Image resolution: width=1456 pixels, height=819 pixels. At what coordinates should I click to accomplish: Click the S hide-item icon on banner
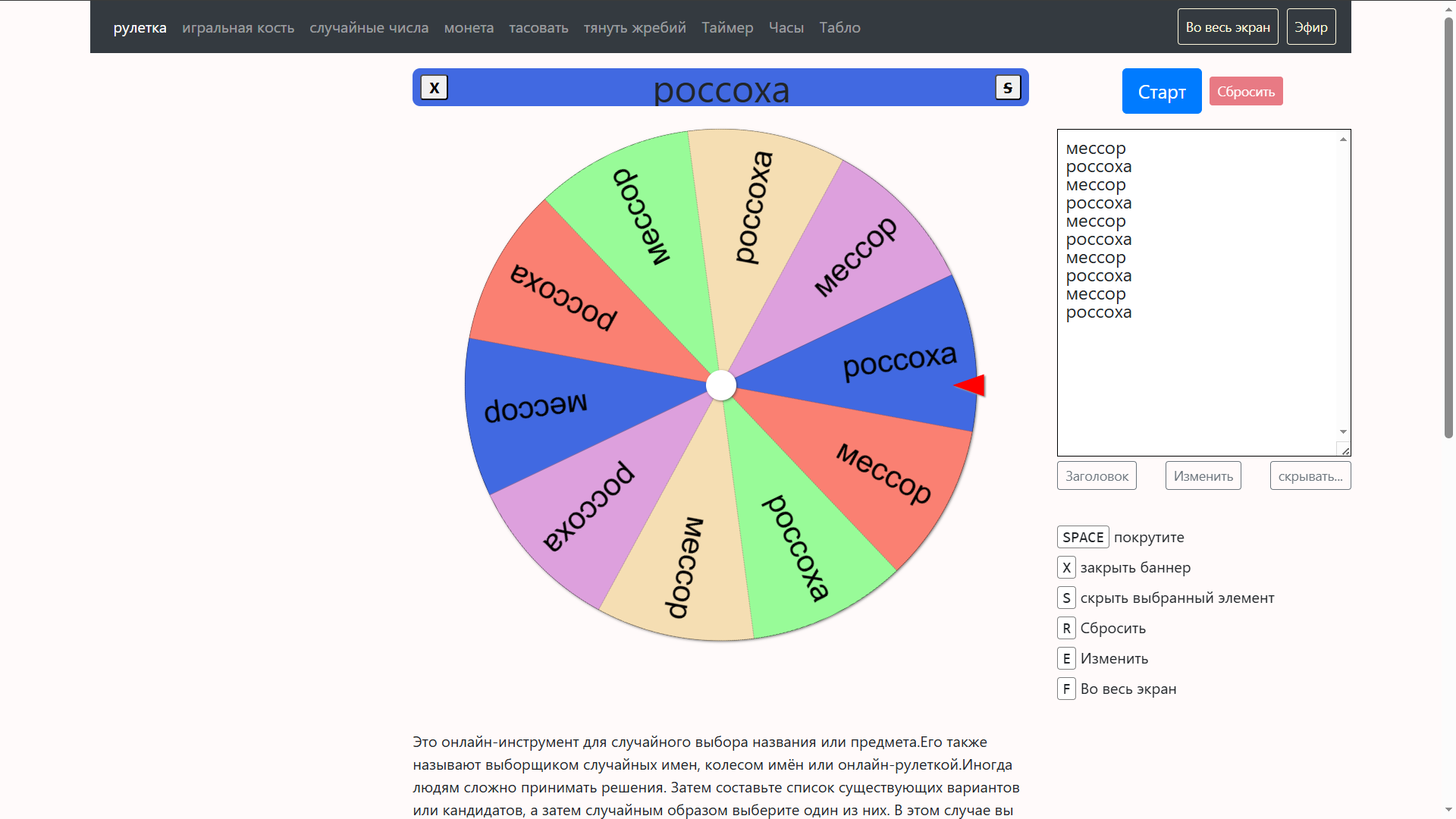coord(1007,88)
